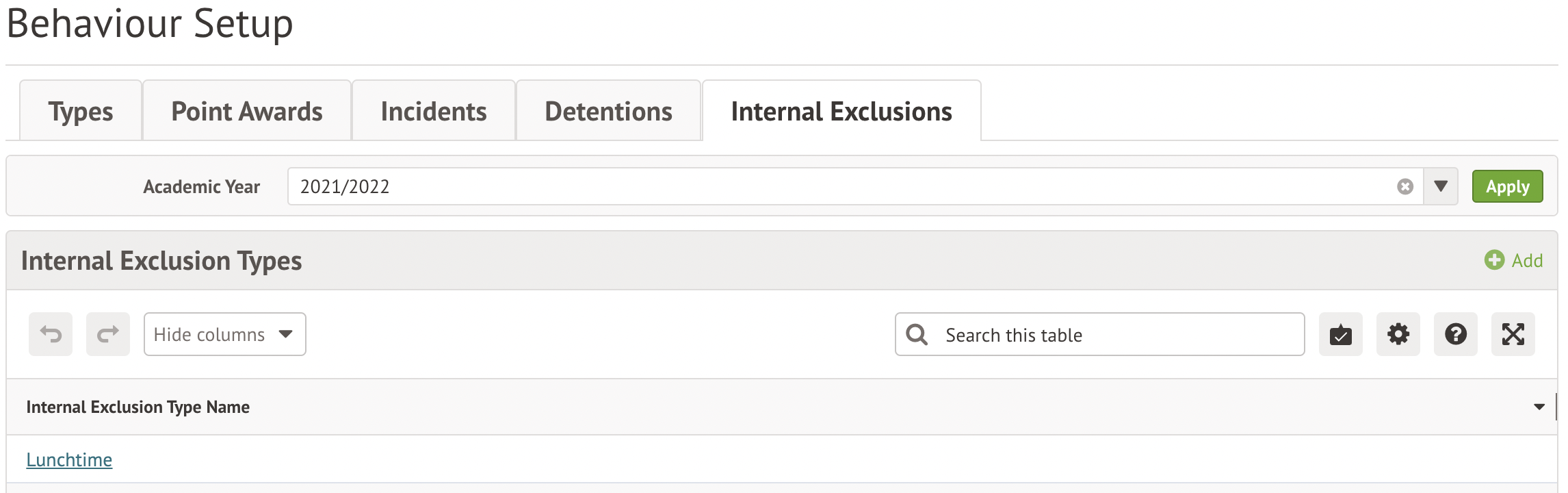
Task: Open the column header sort menu arrow
Action: pos(1539,407)
